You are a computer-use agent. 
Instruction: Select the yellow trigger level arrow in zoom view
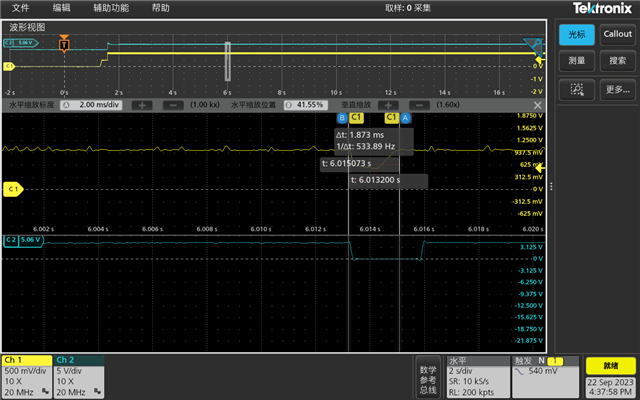(540, 168)
